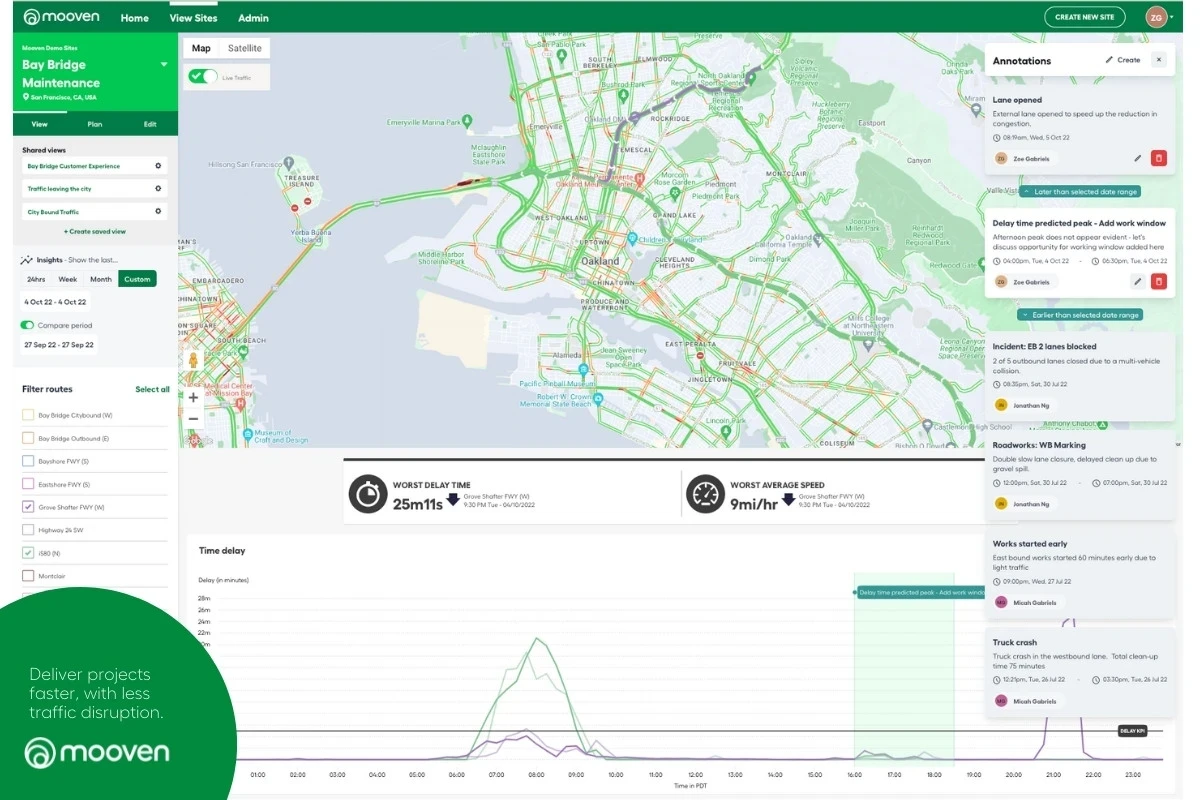Open settings gear for City Bound Traffic
This screenshot has width=1200, height=800.
(158, 211)
